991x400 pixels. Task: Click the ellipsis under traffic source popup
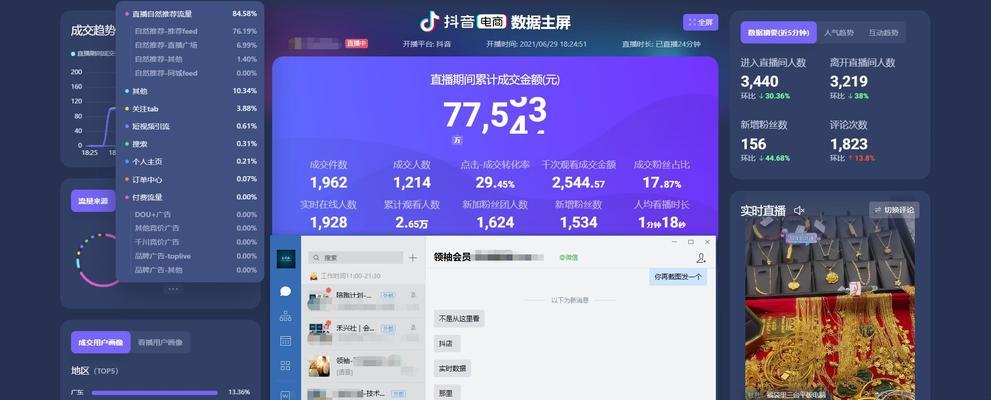(173, 289)
